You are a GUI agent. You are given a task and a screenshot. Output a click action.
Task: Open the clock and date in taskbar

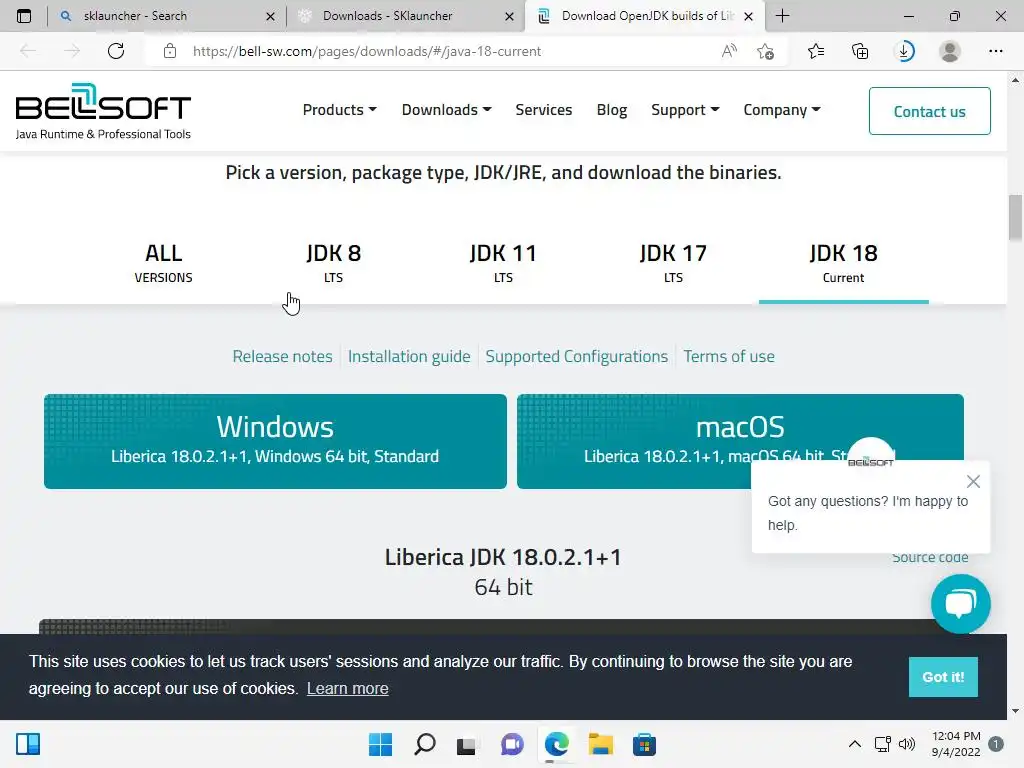pyautogui.click(x=955, y=744)
